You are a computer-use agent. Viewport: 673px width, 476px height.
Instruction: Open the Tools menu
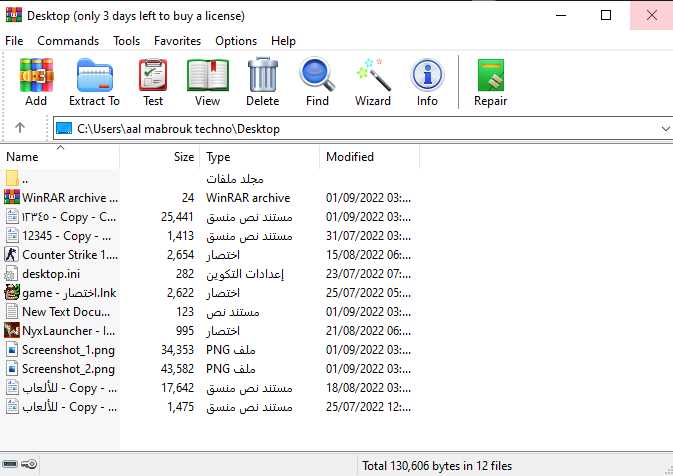(x=127, y=41)
